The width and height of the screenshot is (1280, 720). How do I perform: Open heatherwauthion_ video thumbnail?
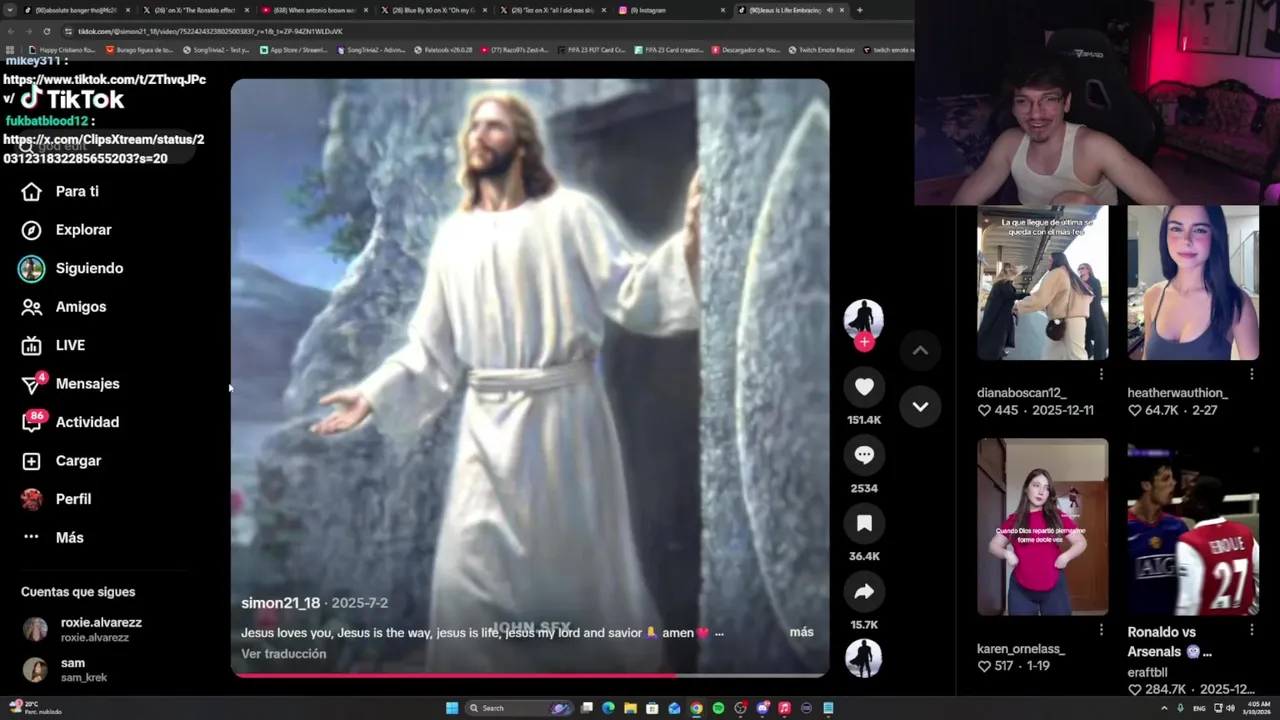[1193, 283]
